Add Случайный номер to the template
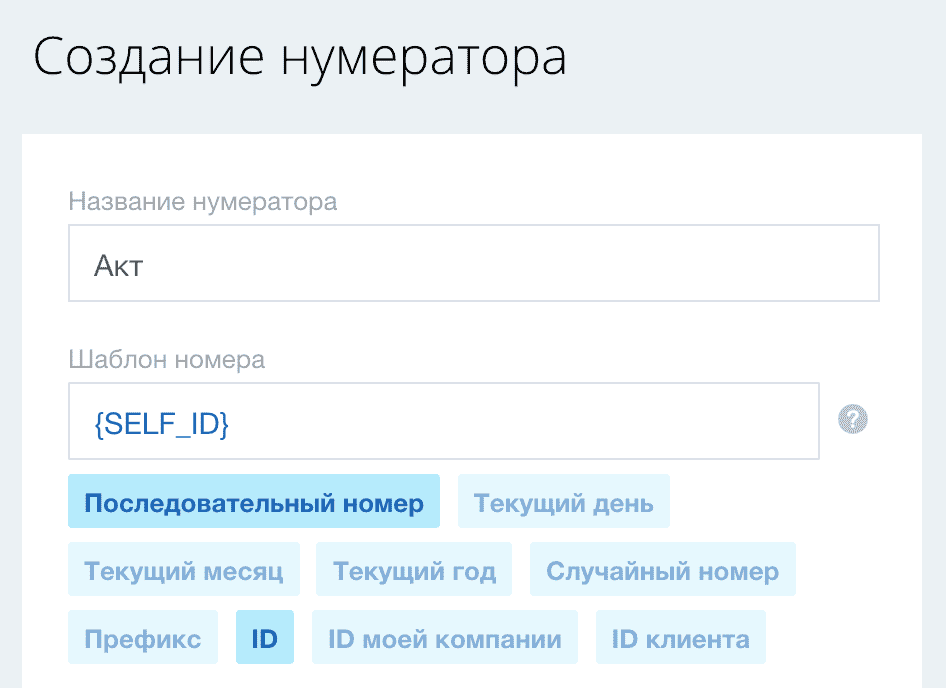Viewport: 946px width, 688px height. point(663,568)
